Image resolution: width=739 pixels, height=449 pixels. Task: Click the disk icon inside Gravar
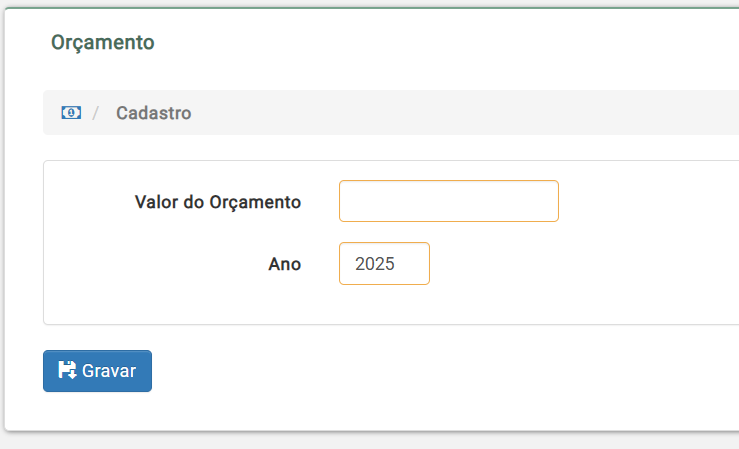67,370
